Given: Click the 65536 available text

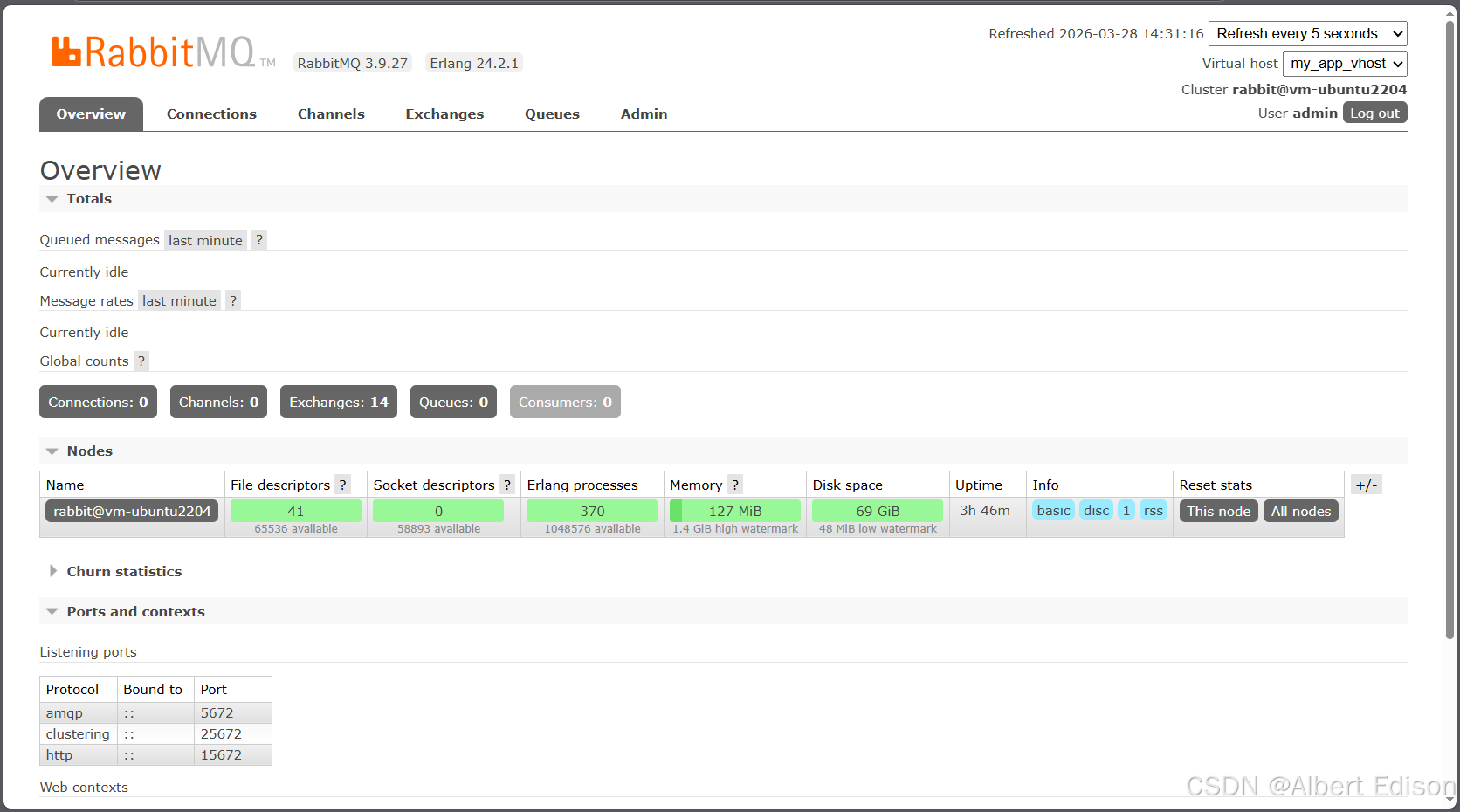Looking at the screenshot, I should click(296, 529).
